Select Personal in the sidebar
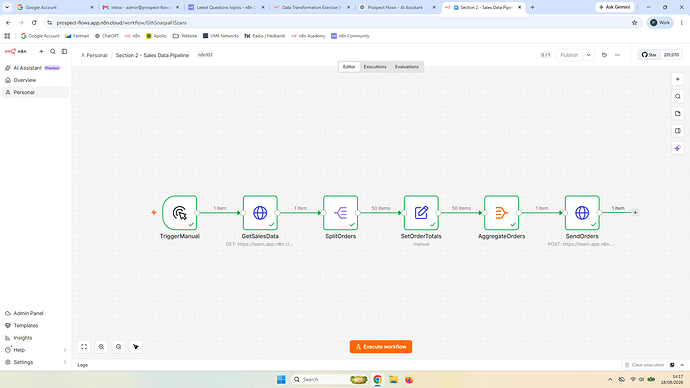690x388 pixels. tap(36, 92)
